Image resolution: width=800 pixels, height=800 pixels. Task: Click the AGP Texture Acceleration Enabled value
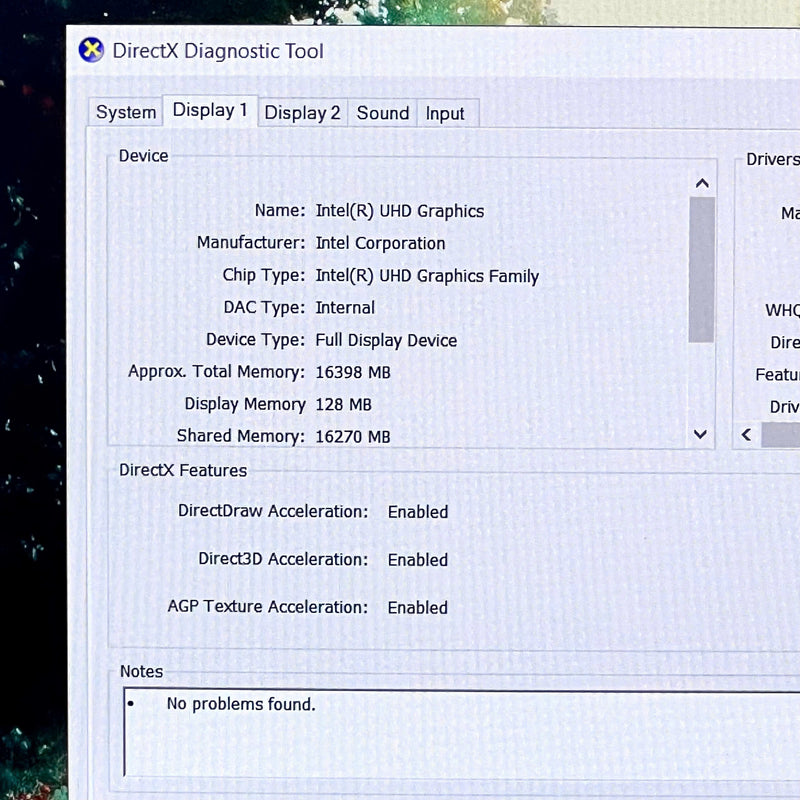[418, 608]
